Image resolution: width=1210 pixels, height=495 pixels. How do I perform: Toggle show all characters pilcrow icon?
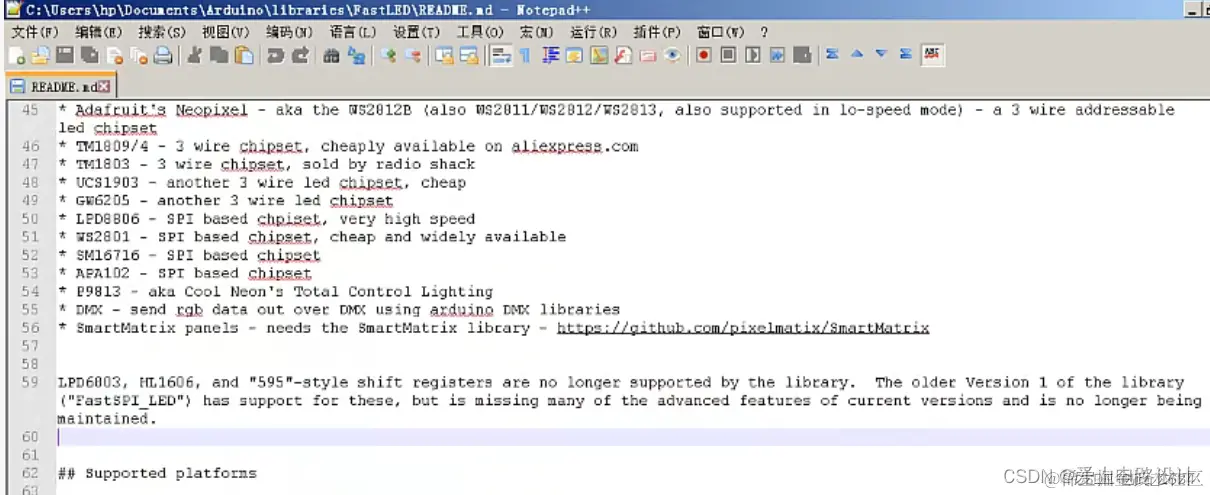525,55
